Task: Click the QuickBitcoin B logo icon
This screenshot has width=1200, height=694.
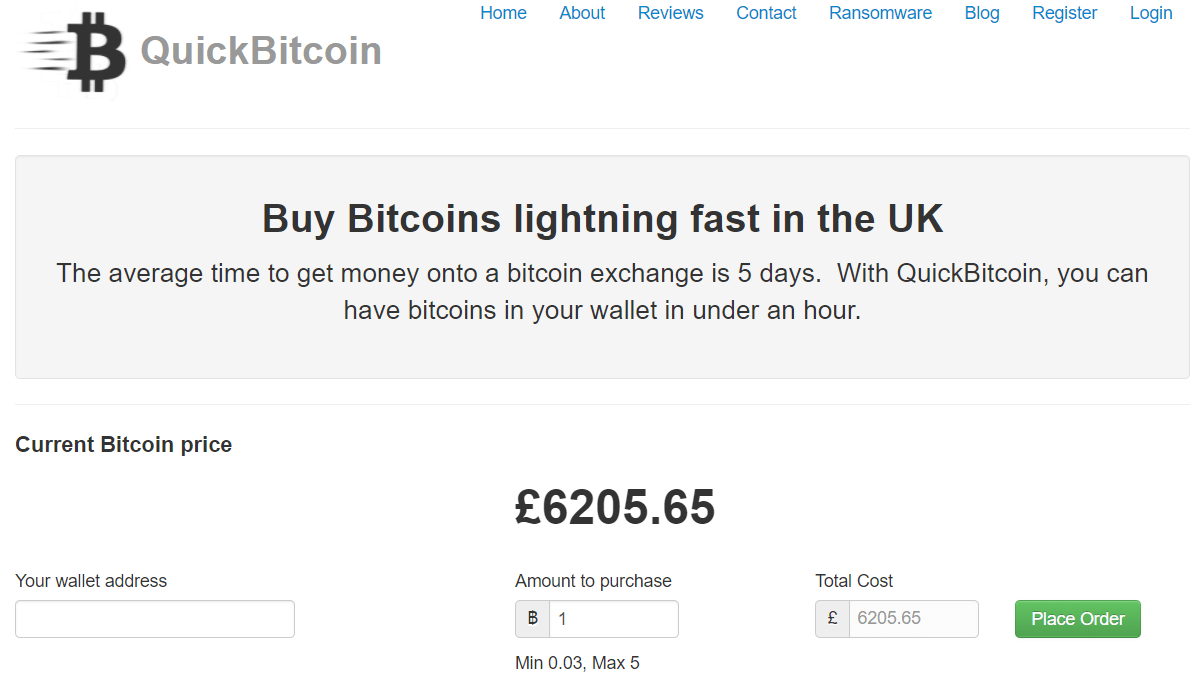Action: pyautogui.click(x=73, y=52)
